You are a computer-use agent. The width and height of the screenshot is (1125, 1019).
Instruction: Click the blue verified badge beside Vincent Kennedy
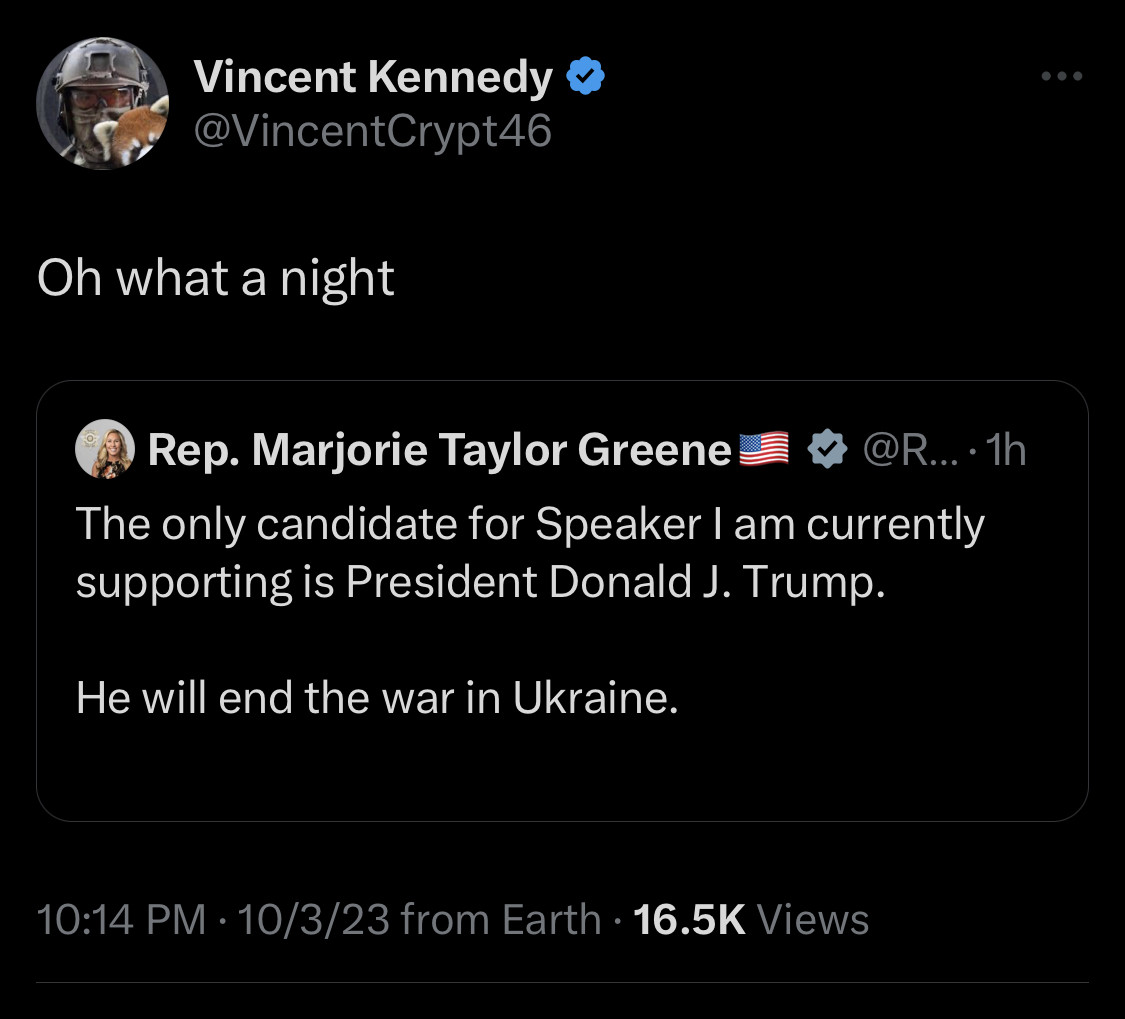[585, 76]
